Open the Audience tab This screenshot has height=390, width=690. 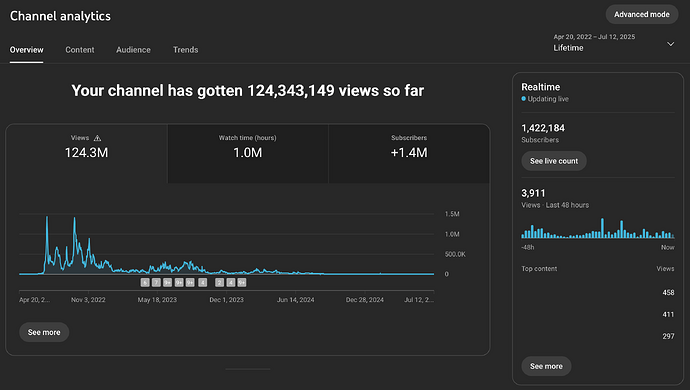click(133, 50)
